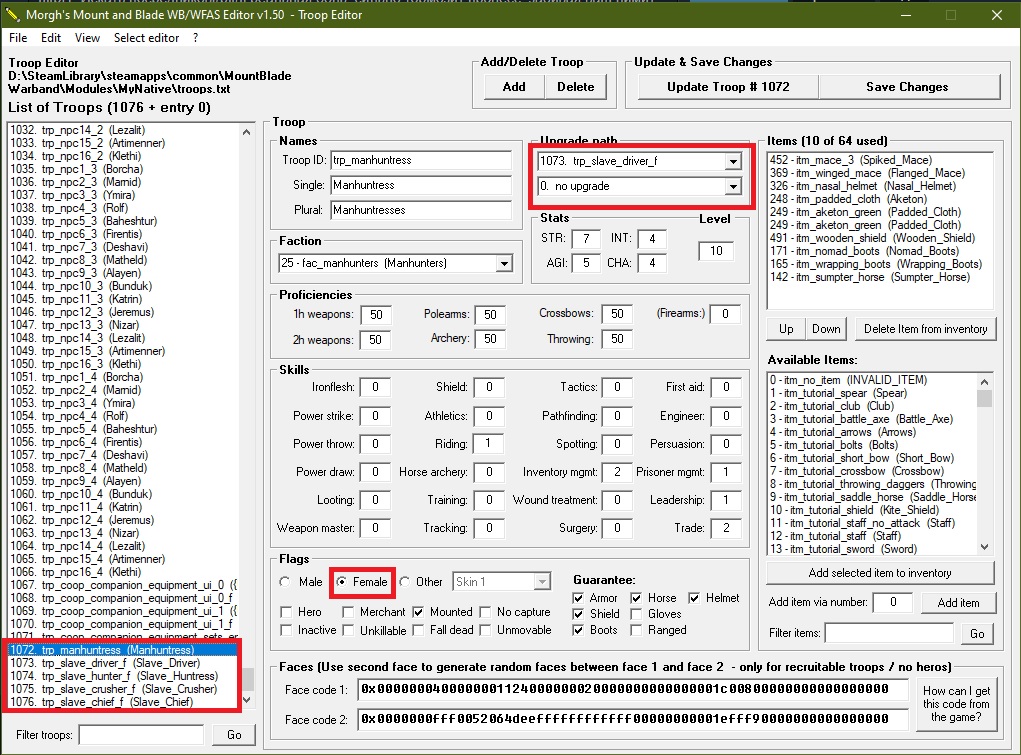Uncheck Guarantee Armor checkbox
Viewport: 1021px width, 755px height.
[x=578, y=598]
